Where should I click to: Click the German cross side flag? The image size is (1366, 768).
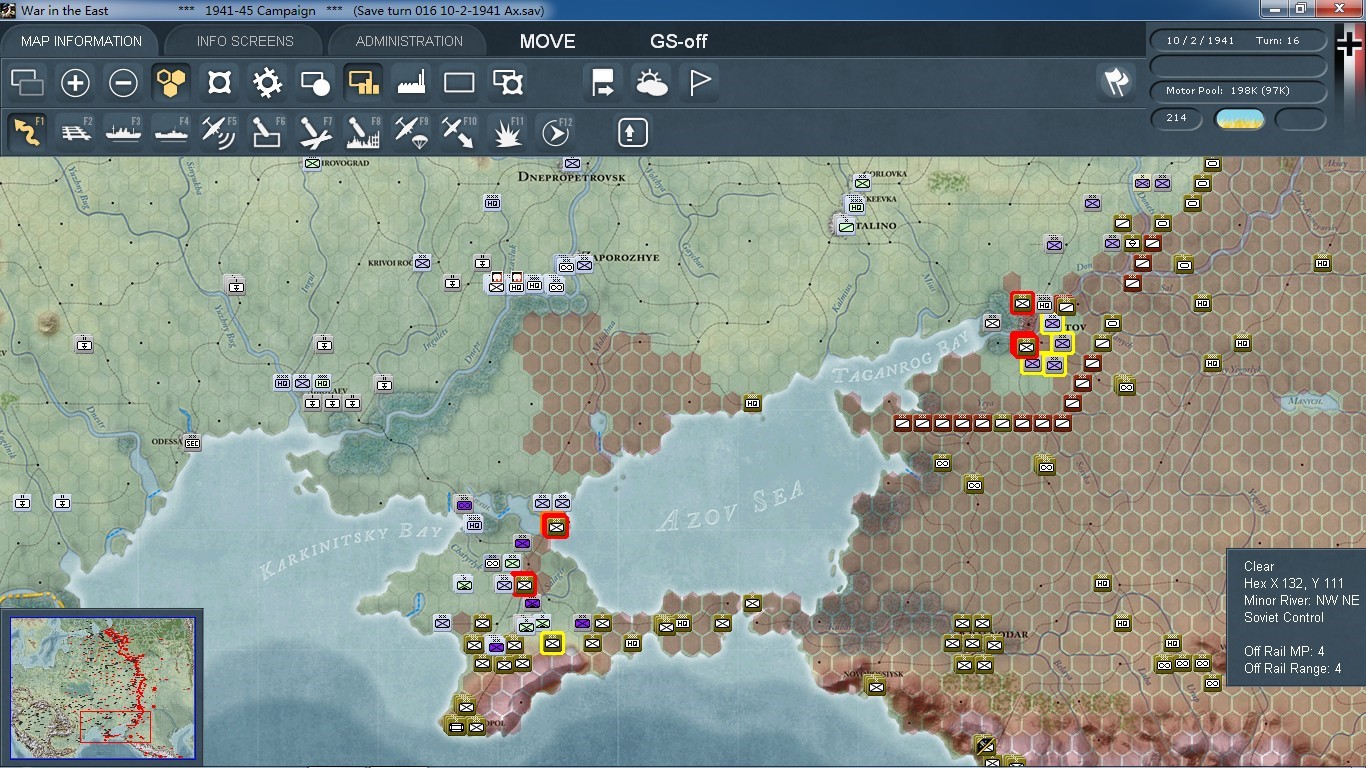[1349, 44]
